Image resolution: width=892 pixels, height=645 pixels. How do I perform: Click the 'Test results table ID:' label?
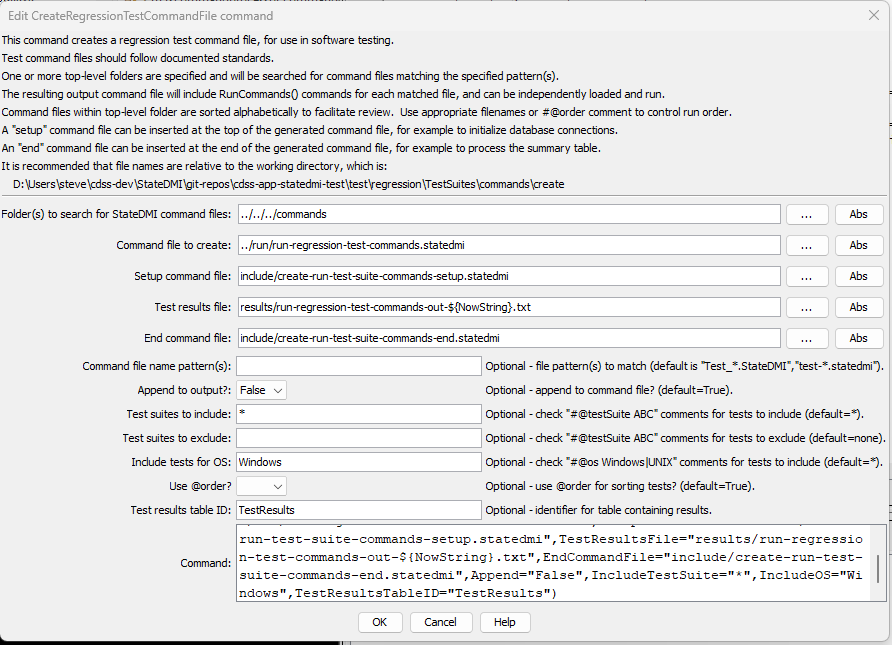tap(180, 510)
